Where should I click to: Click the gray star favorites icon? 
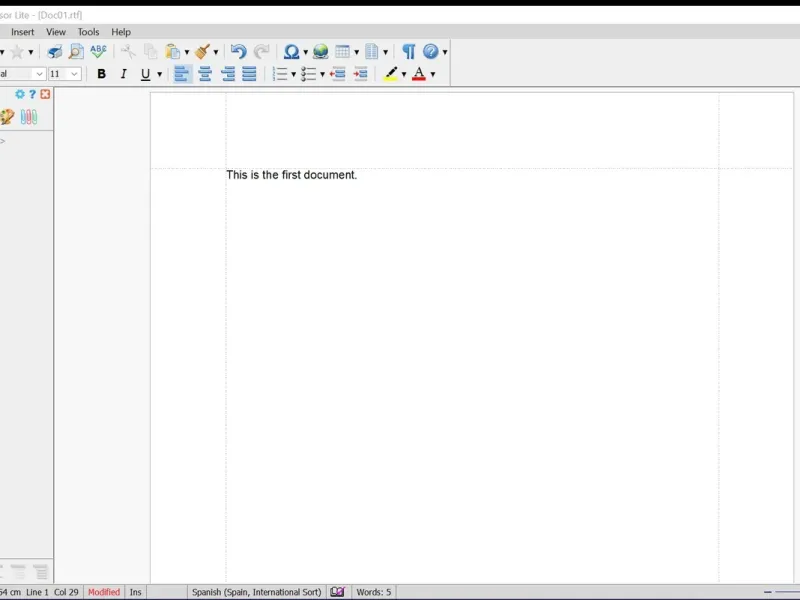(17, 52)
